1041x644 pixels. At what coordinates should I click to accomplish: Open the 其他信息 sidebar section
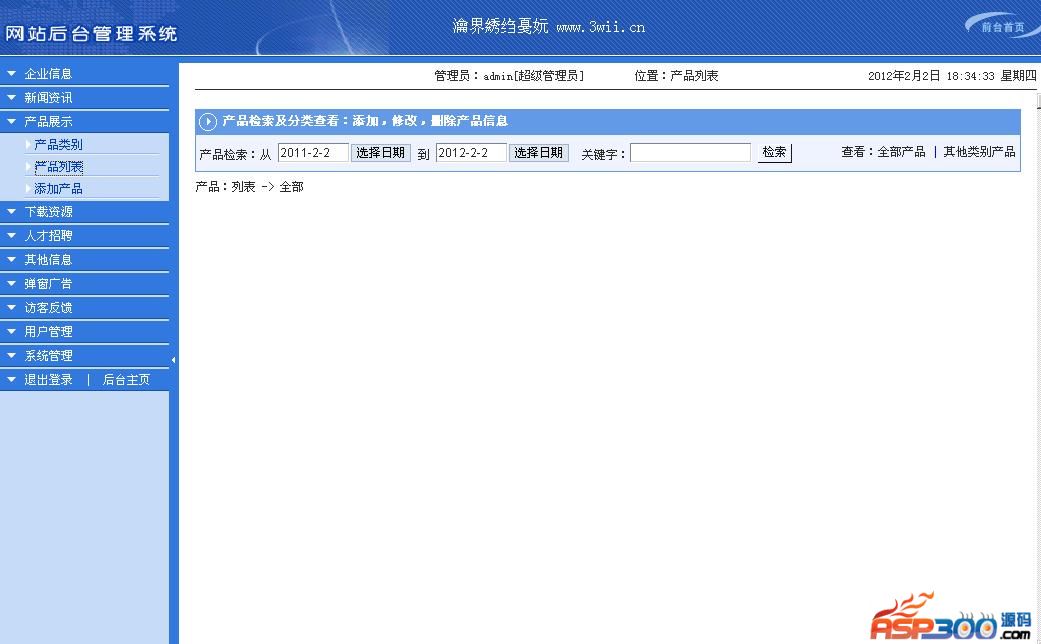(48, 260)
